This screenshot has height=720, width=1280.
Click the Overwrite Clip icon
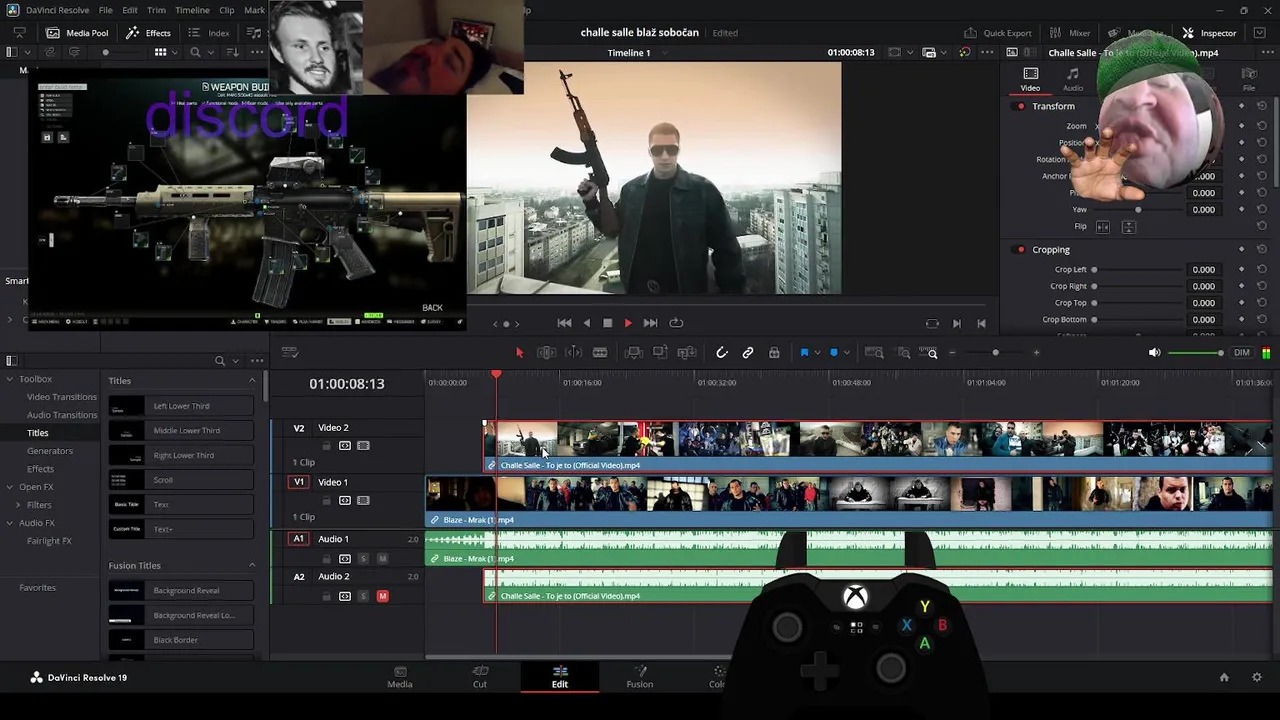(x=660, y=353)
